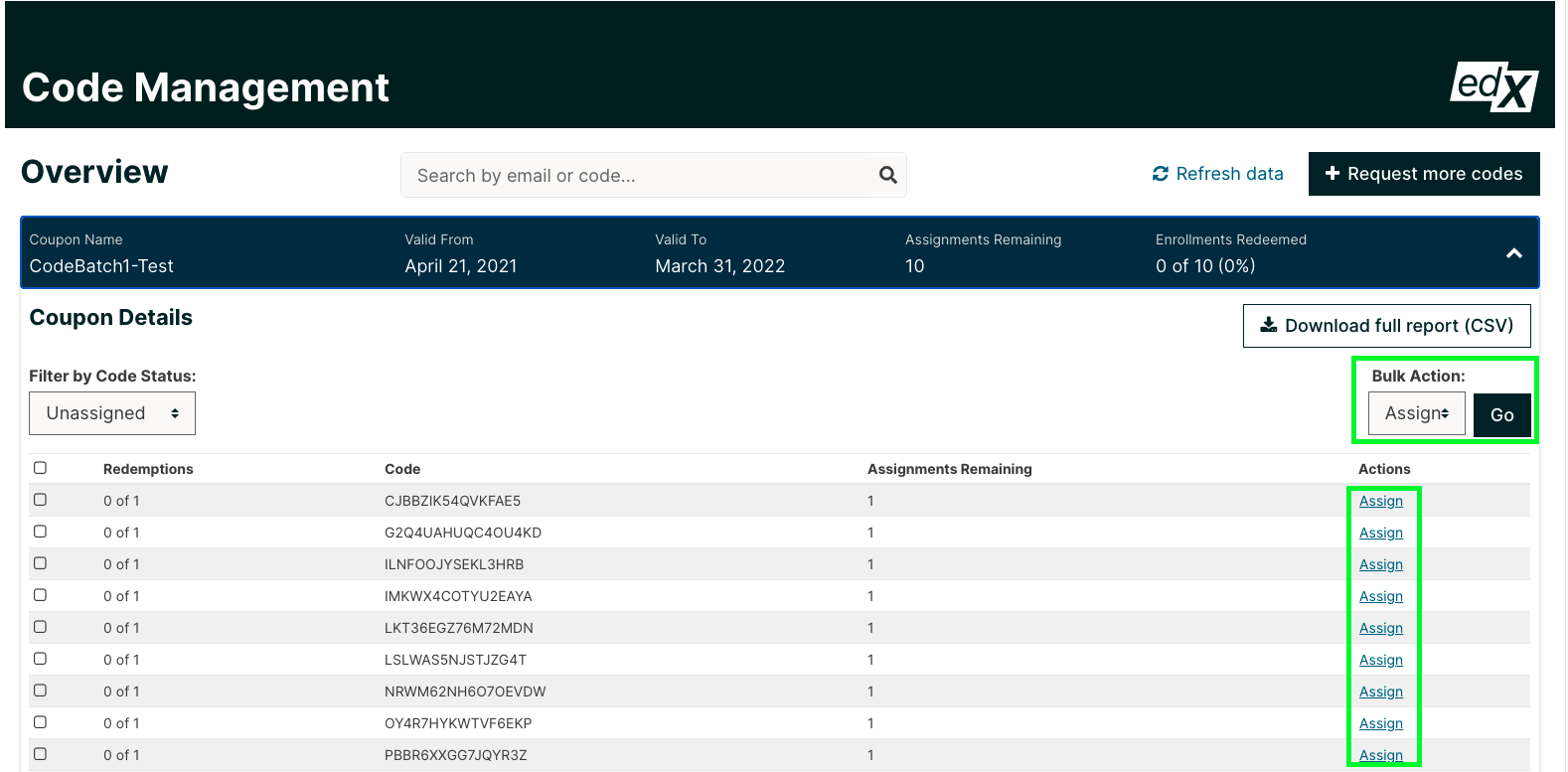Assign code IMKWX4COTYU2EAYA
The width and height of the screenshot is (1568, 772).
click(x=1380, y=596)
